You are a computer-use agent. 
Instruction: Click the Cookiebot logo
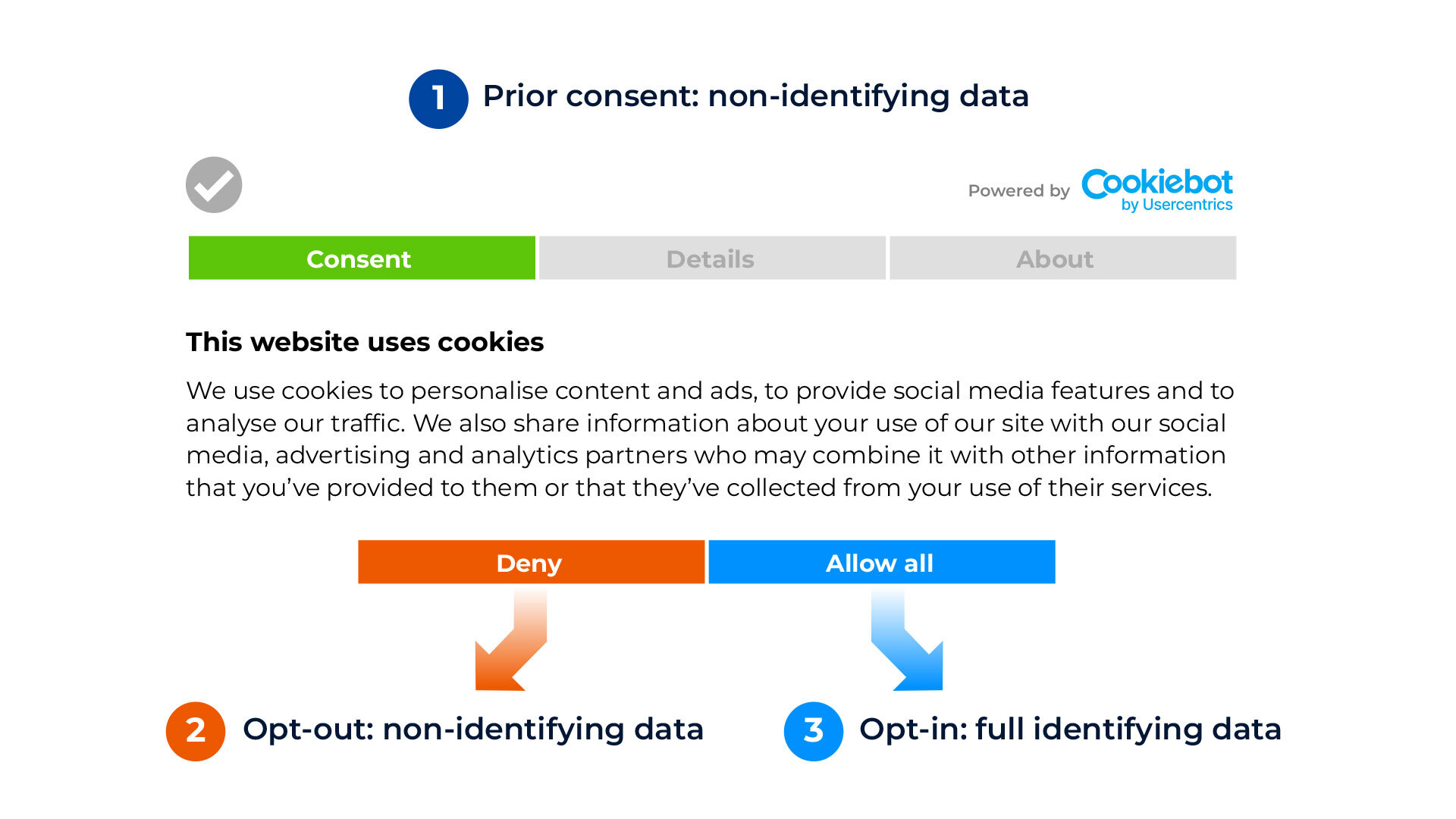(1157, 190)
